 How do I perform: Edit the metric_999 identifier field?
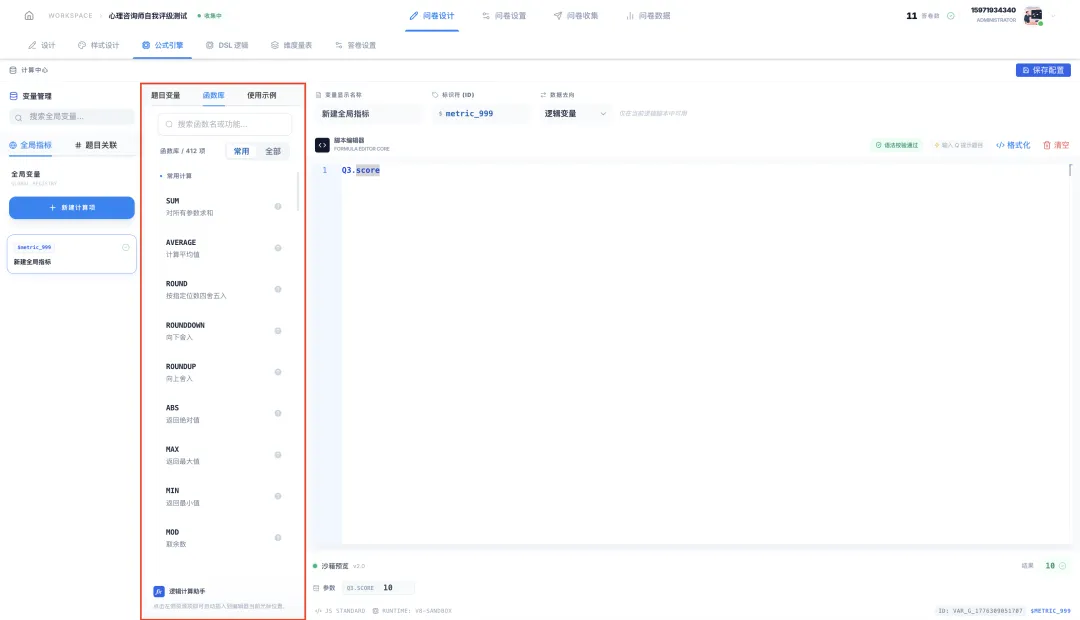click(482, 114)
